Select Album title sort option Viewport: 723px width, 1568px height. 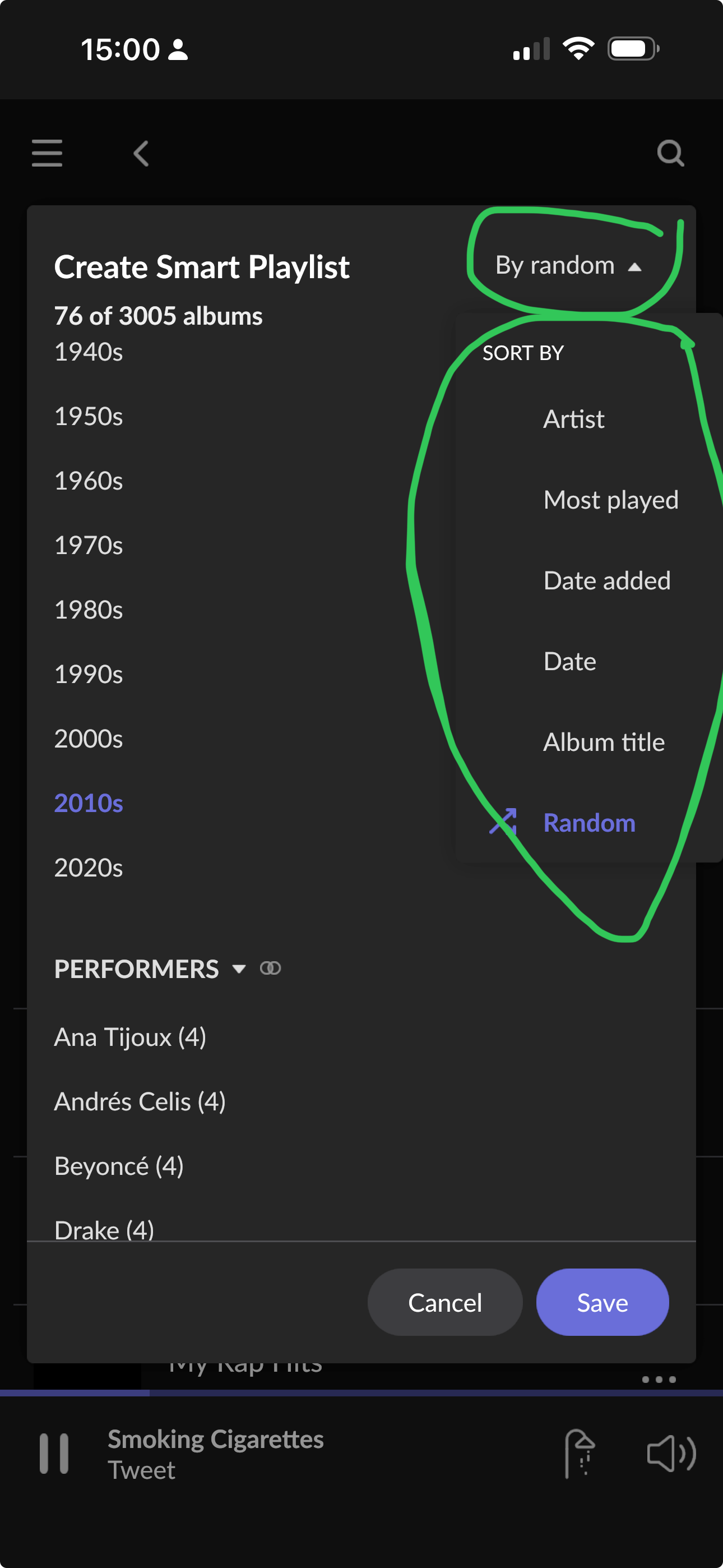point(604,742)
